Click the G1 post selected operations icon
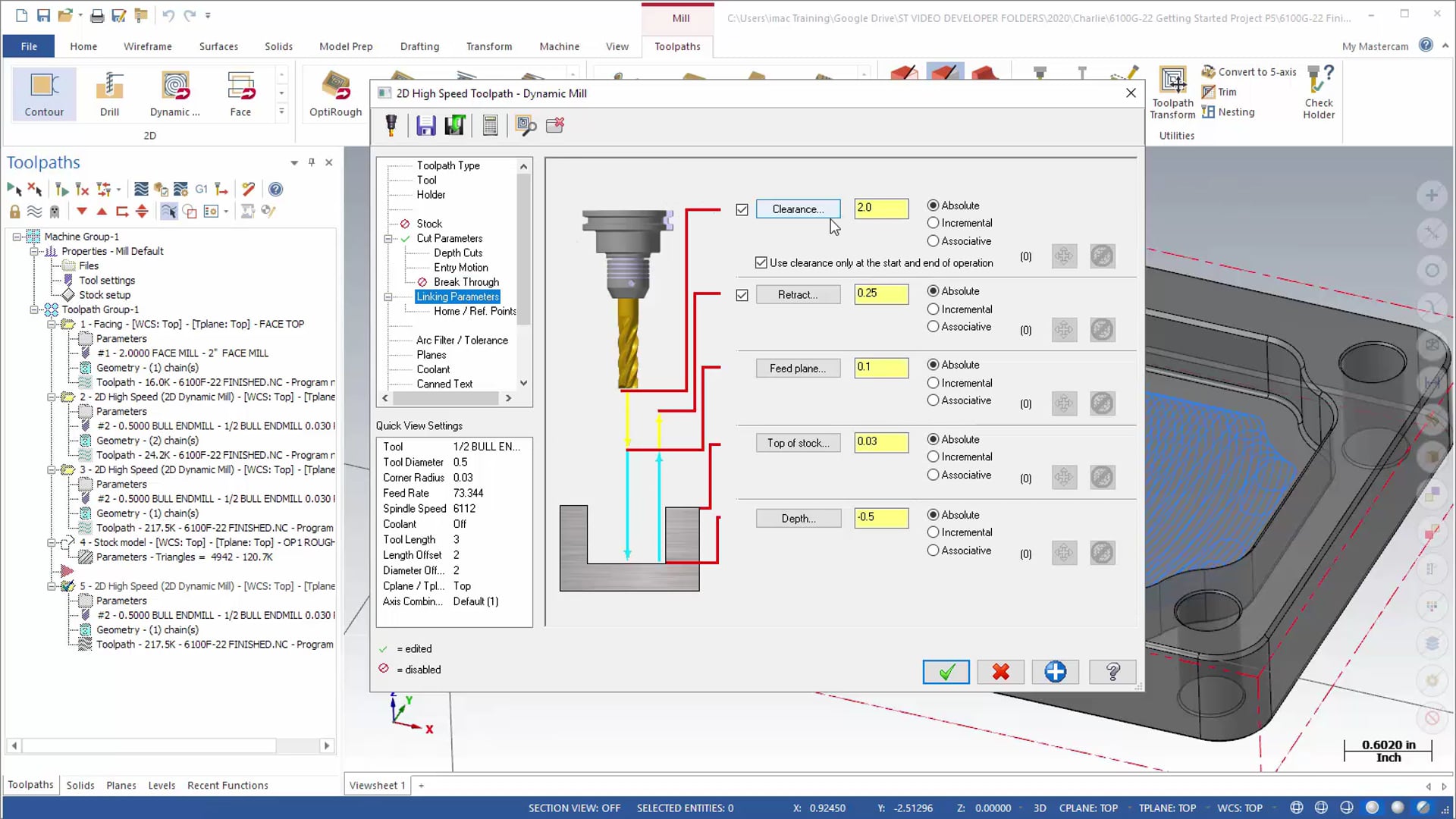 tap(201, 189)
